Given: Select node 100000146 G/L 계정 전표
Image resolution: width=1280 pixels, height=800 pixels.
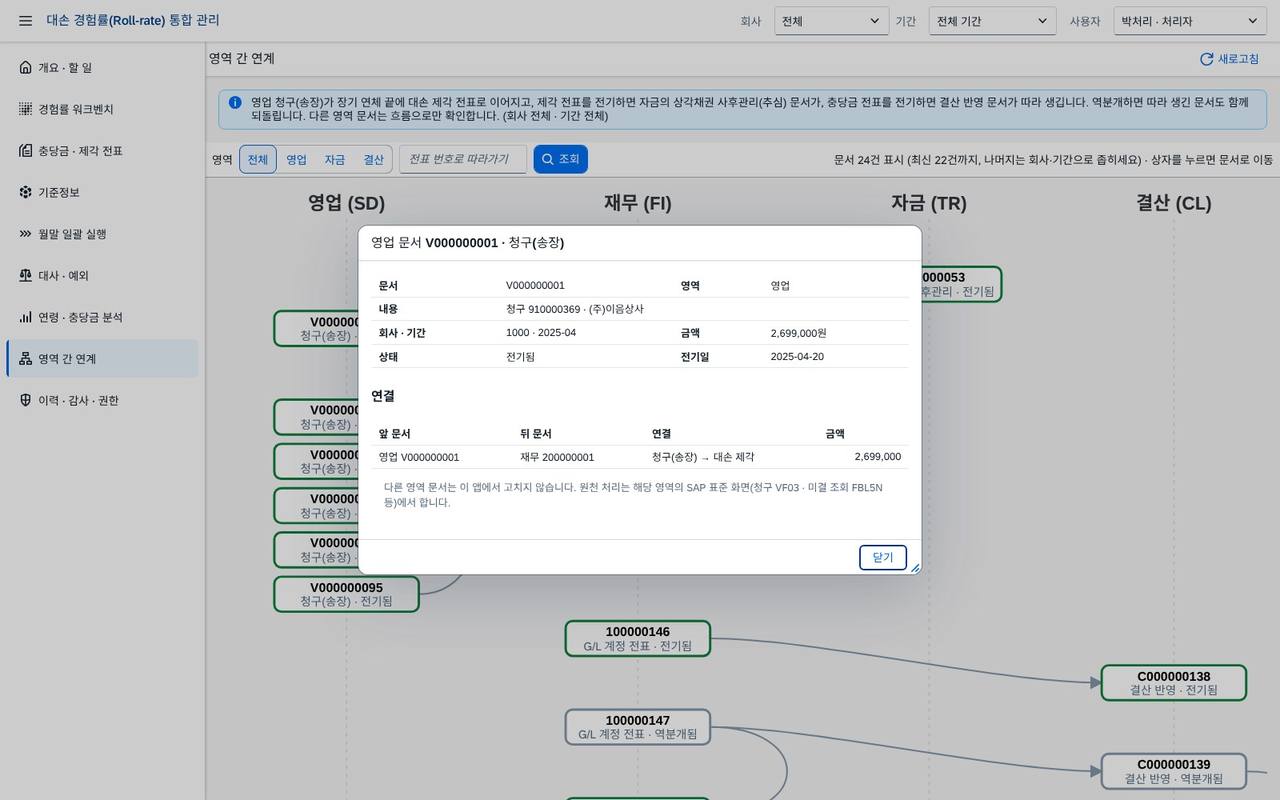Looking at the screenshot, I should (x=638, y=639).
